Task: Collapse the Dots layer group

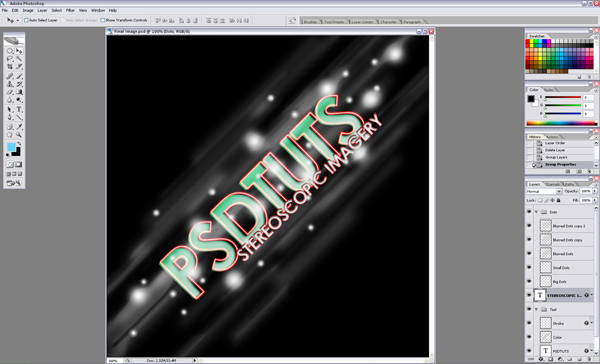Action: pos(536,212)
